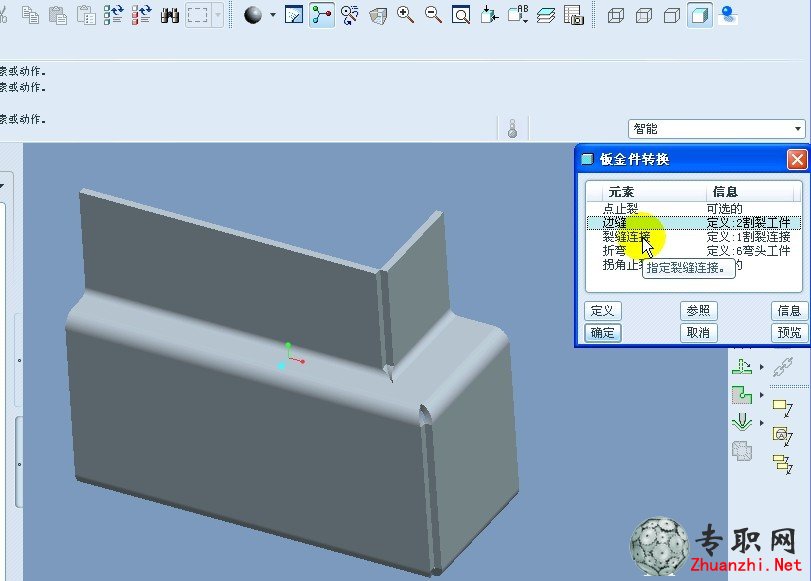Click the yellow framed A with arrow icon
811x581 pixels.
pos(783,436)
